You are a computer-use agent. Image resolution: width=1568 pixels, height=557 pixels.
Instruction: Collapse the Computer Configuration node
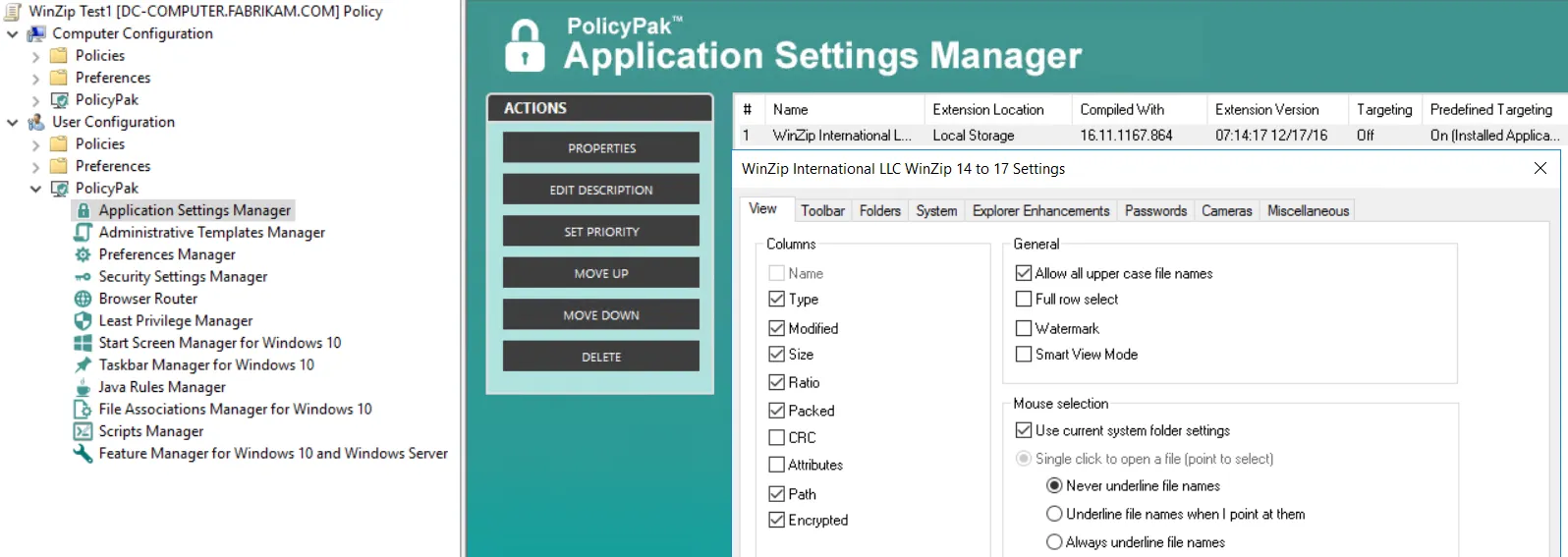(x=13, y=34)
